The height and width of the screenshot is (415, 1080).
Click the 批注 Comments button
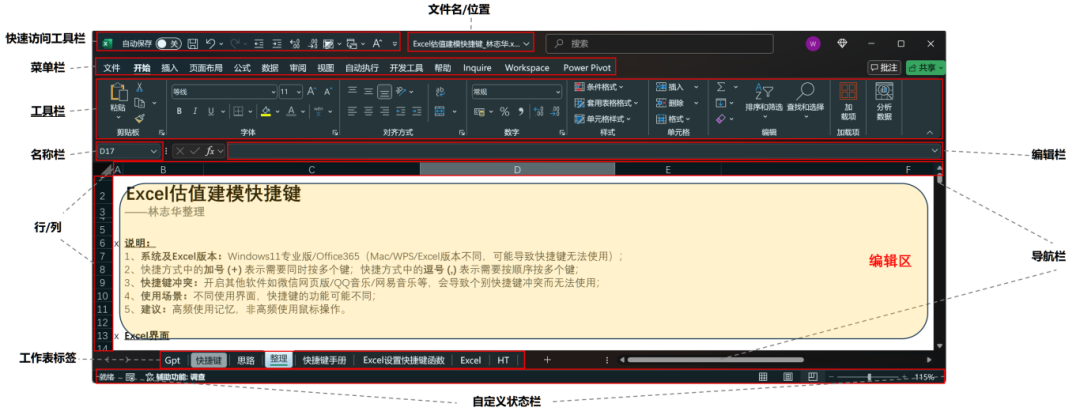tap(884, 67)
